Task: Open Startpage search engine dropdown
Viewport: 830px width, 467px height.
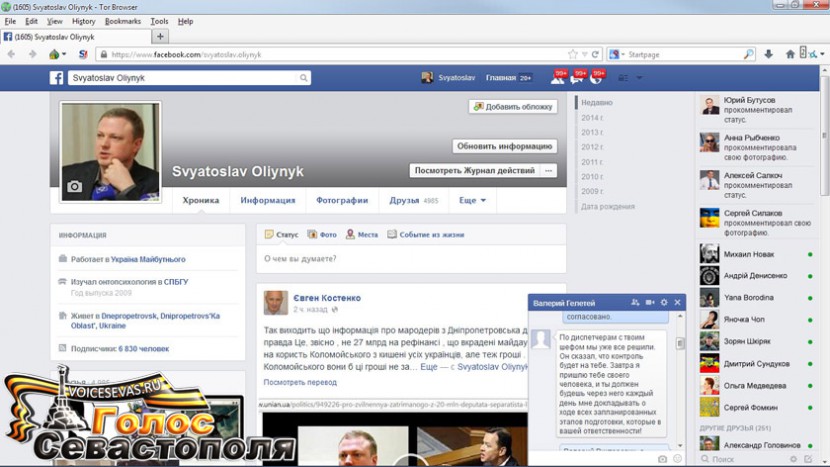Action: [617, 54]
